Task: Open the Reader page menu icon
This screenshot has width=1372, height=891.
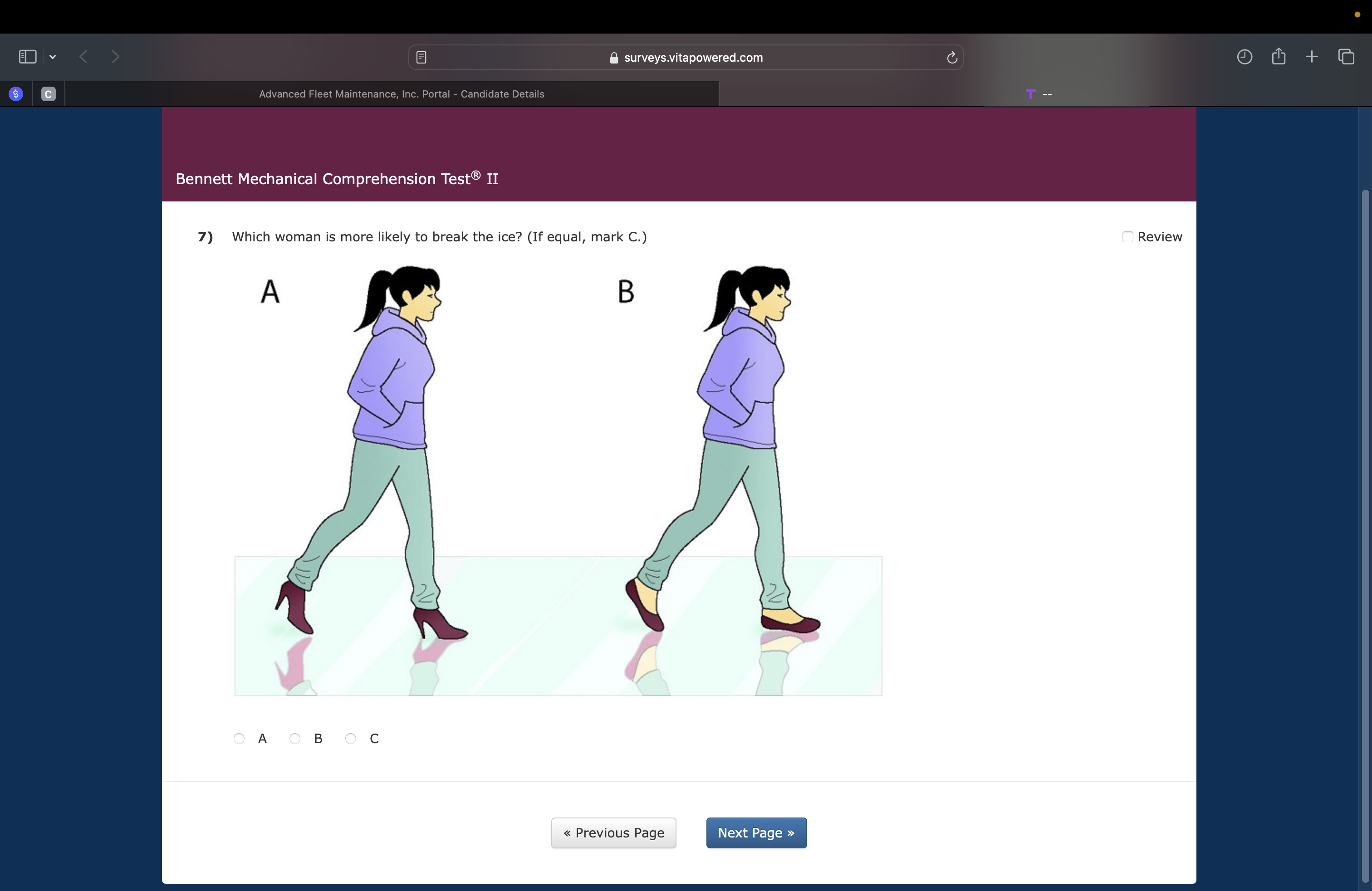Action: [421, 57]
